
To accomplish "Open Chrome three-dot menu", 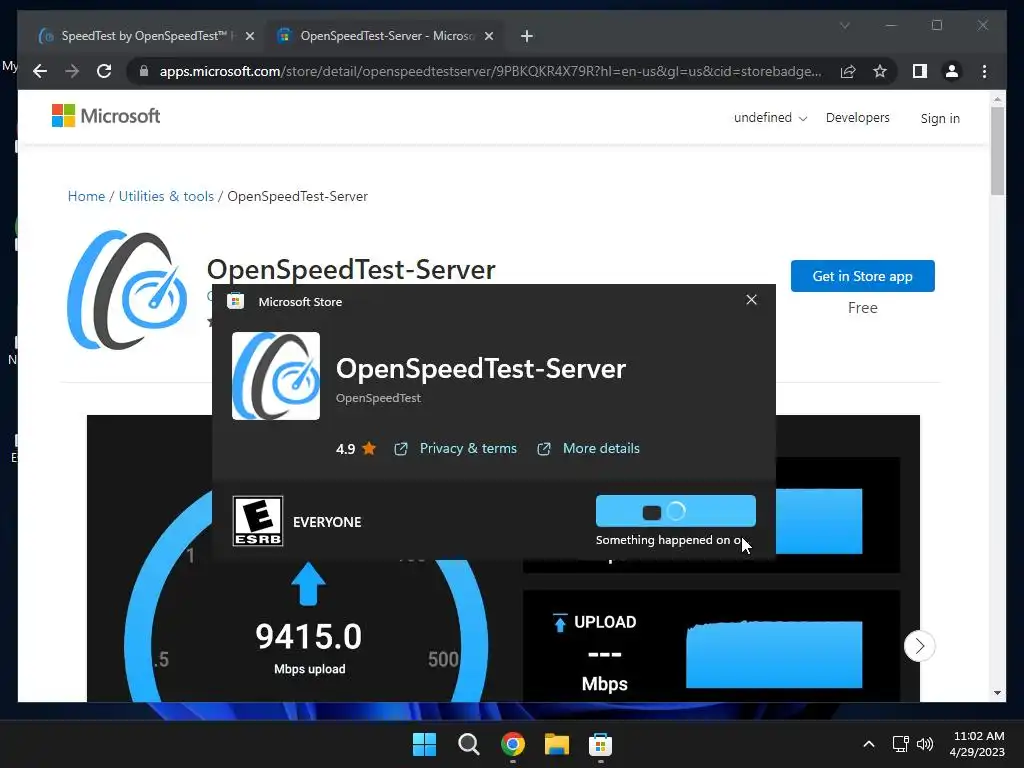I will [984, 71].
